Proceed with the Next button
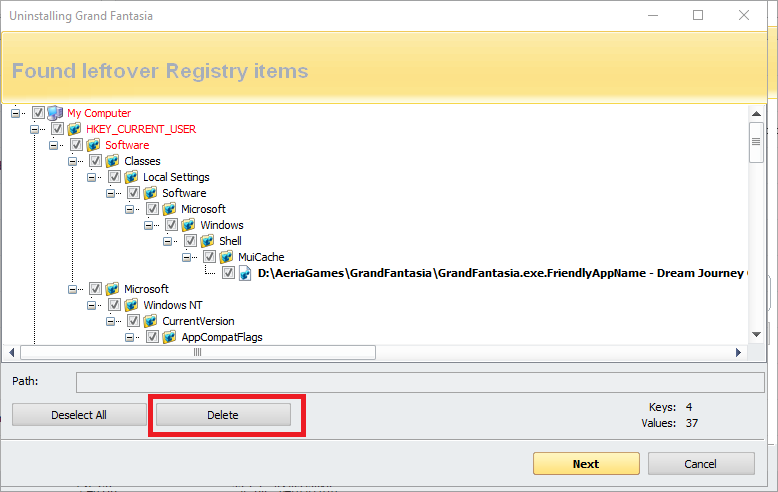 coord(586,464)
